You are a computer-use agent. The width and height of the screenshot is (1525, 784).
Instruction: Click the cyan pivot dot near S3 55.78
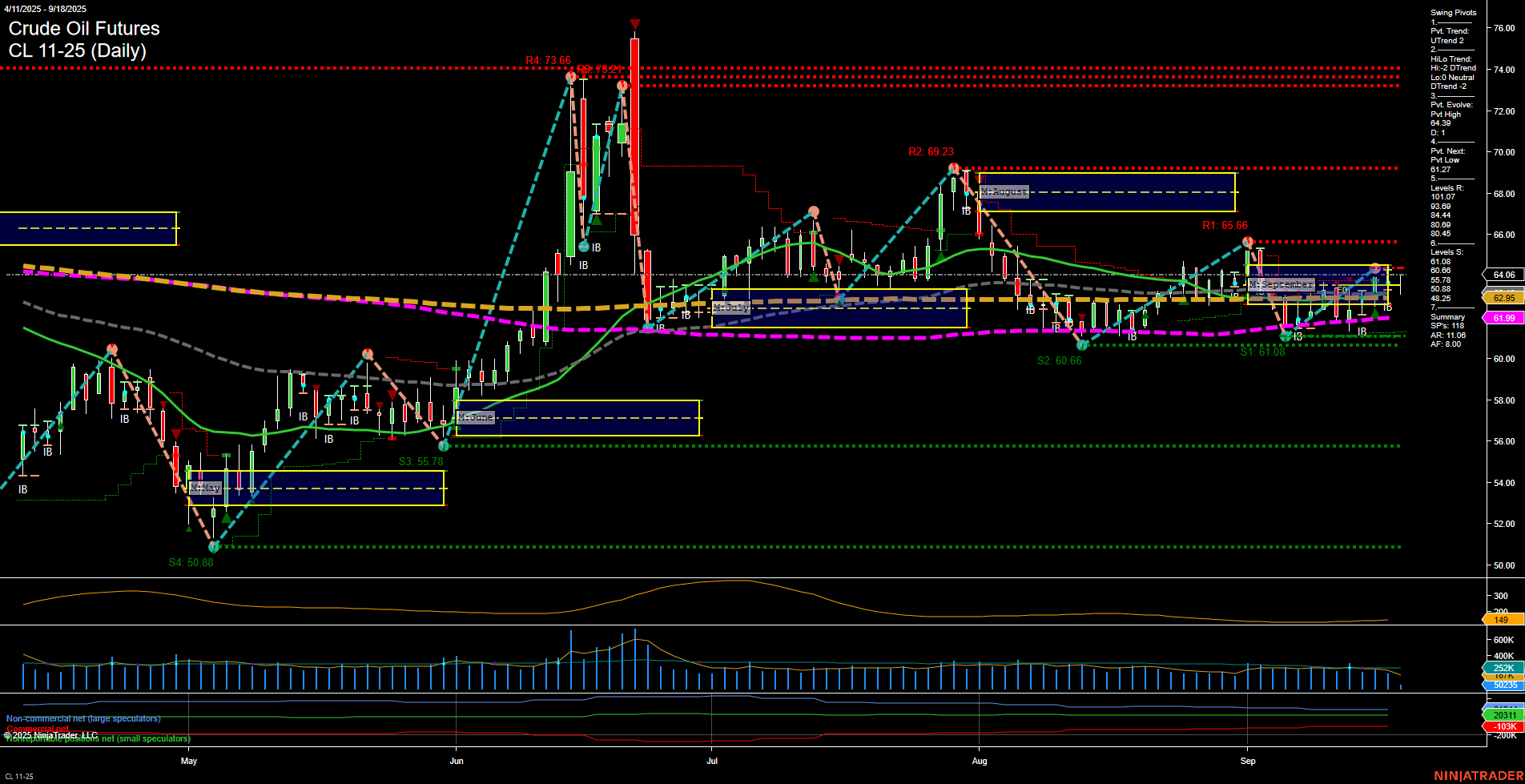coord(445,447)
